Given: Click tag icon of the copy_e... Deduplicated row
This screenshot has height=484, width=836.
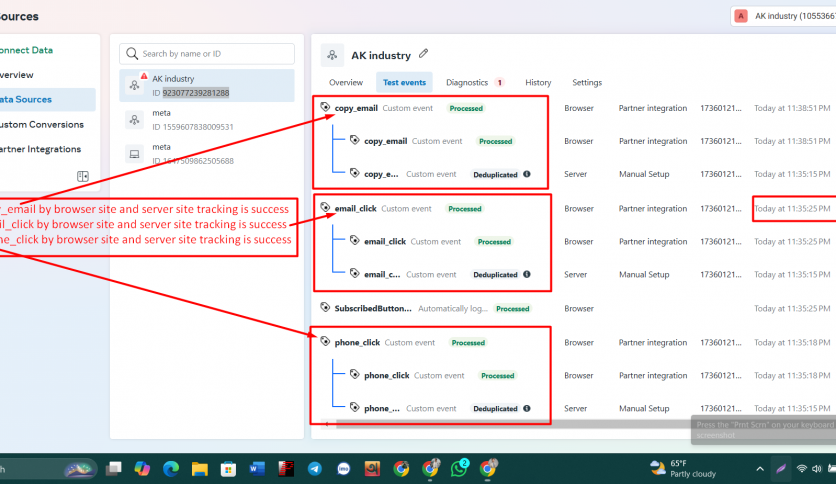Looking at the screenshot, I should tap(355, 173).
